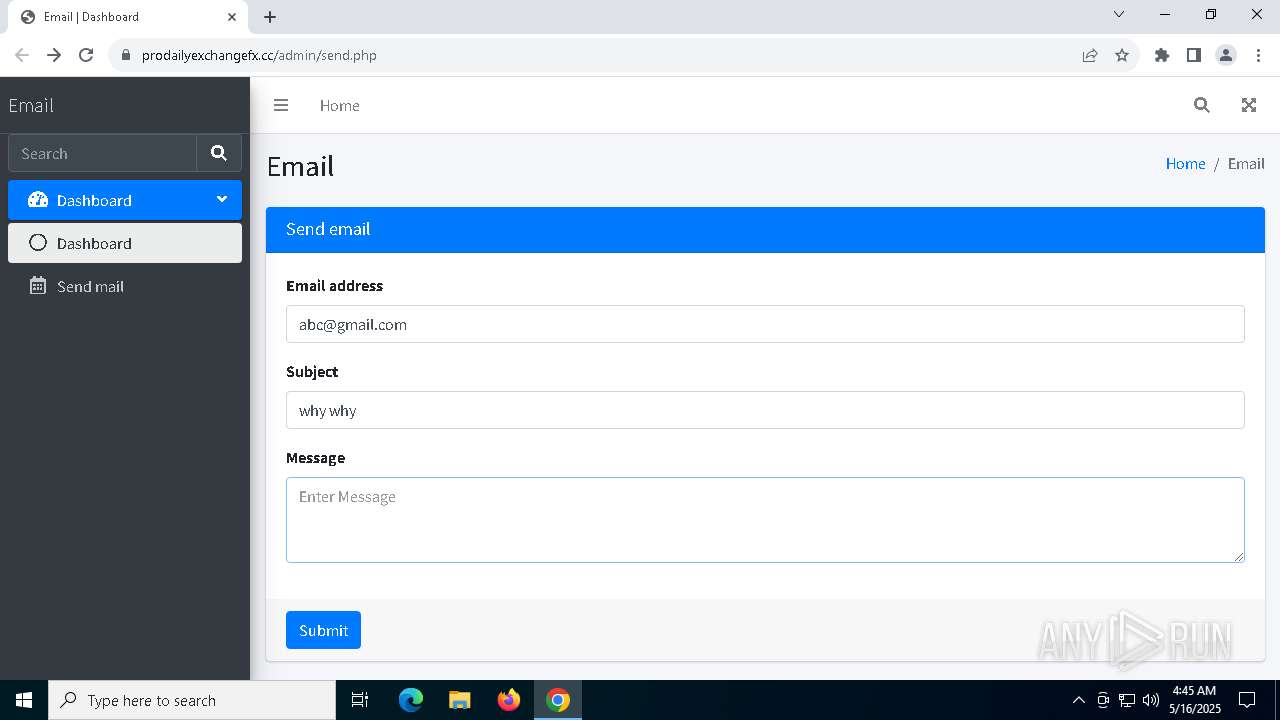Click the Email breadcrumb text
This screenshot has width=1280, height=720.
click(x=1246, y=163)
